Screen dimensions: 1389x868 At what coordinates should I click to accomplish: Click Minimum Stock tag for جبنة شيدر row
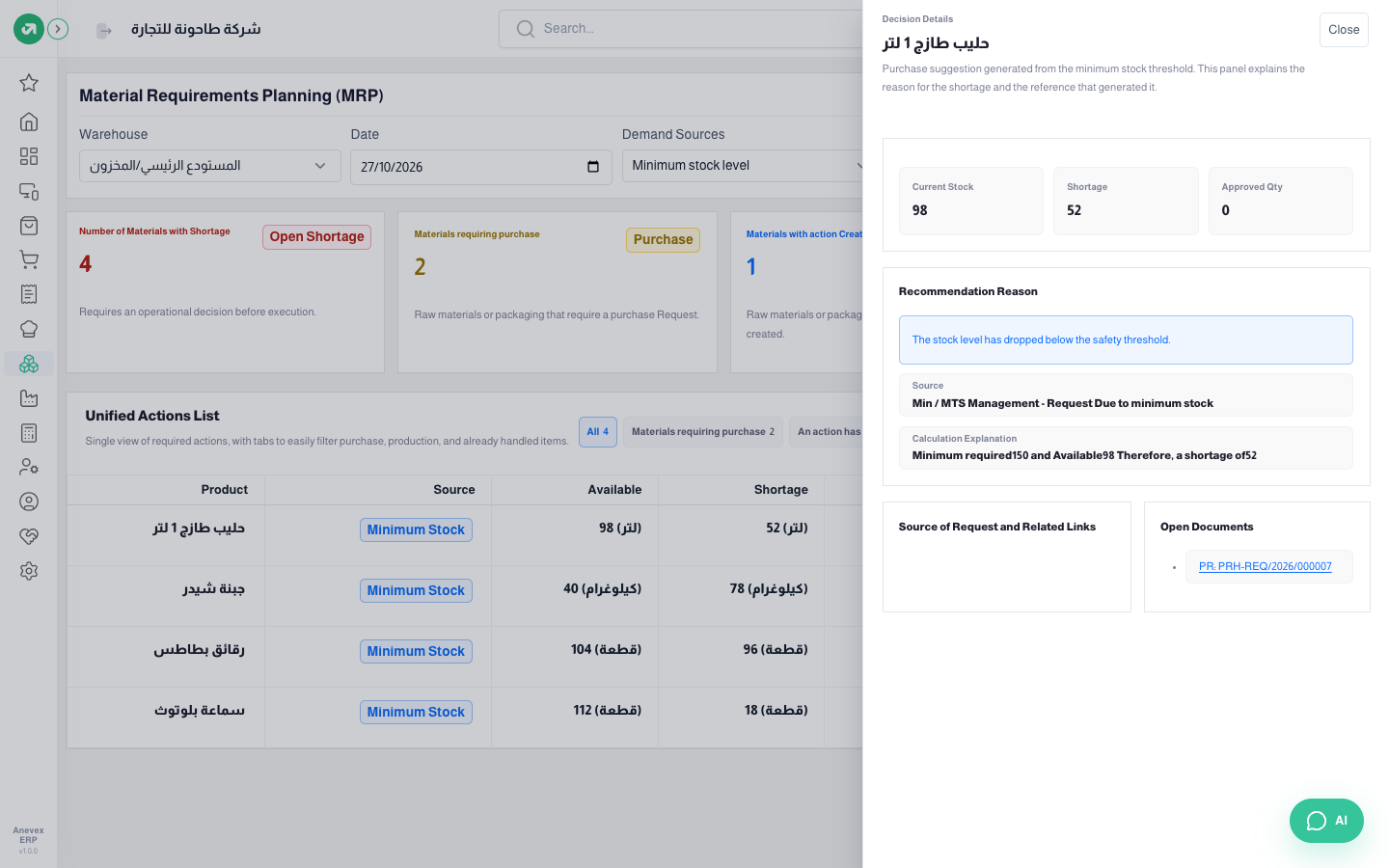(416, 591)
